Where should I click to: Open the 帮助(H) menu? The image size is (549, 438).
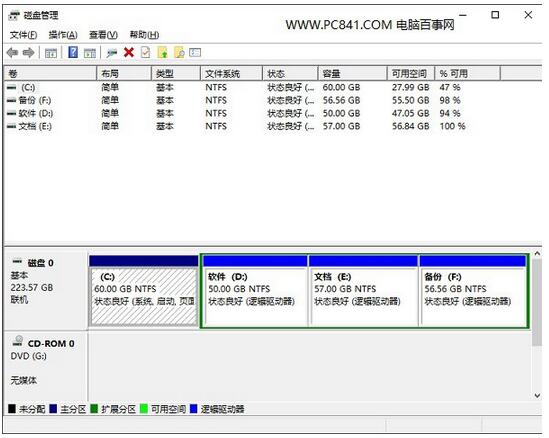(x=144, y=35)
